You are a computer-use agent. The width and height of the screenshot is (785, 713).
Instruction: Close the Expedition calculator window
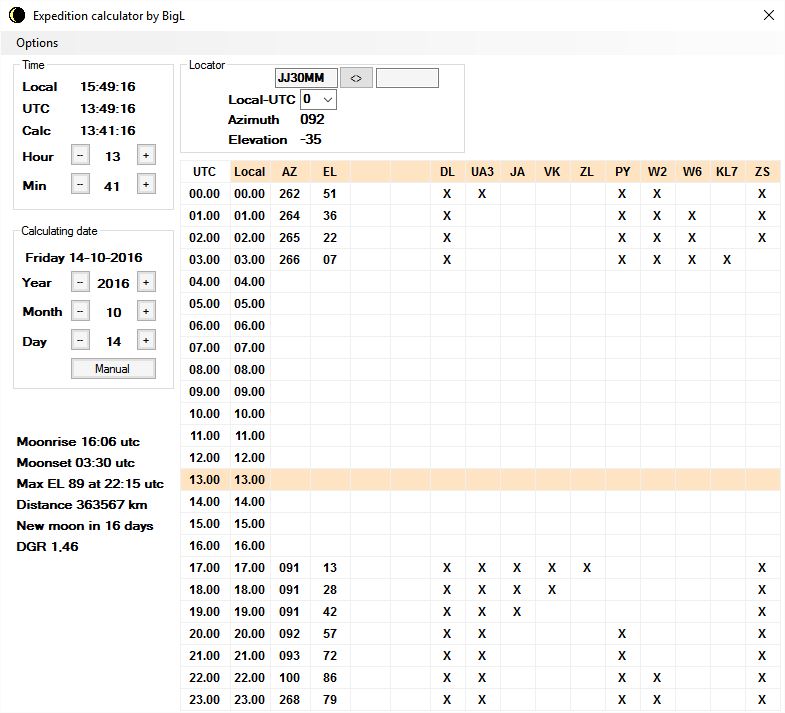click(768, 15)
